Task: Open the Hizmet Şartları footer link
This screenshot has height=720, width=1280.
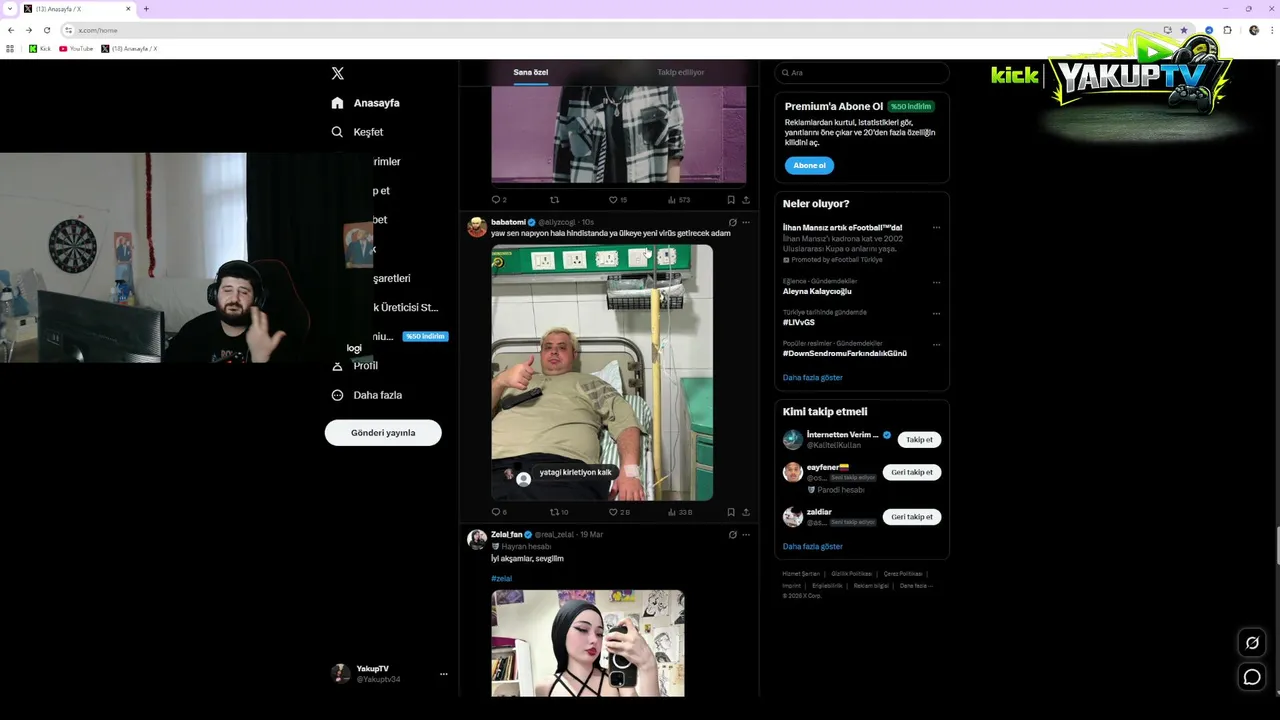Action: (x=801, y=574)
